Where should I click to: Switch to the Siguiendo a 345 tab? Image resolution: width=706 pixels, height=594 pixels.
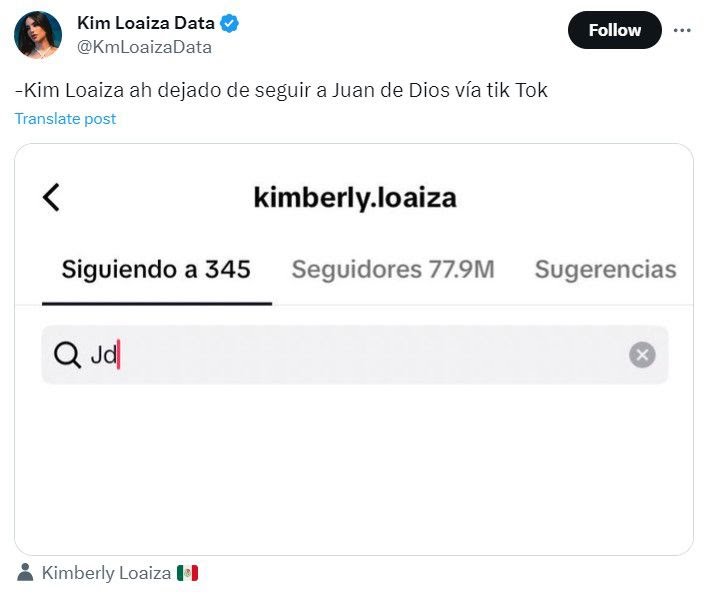(156, 269)
